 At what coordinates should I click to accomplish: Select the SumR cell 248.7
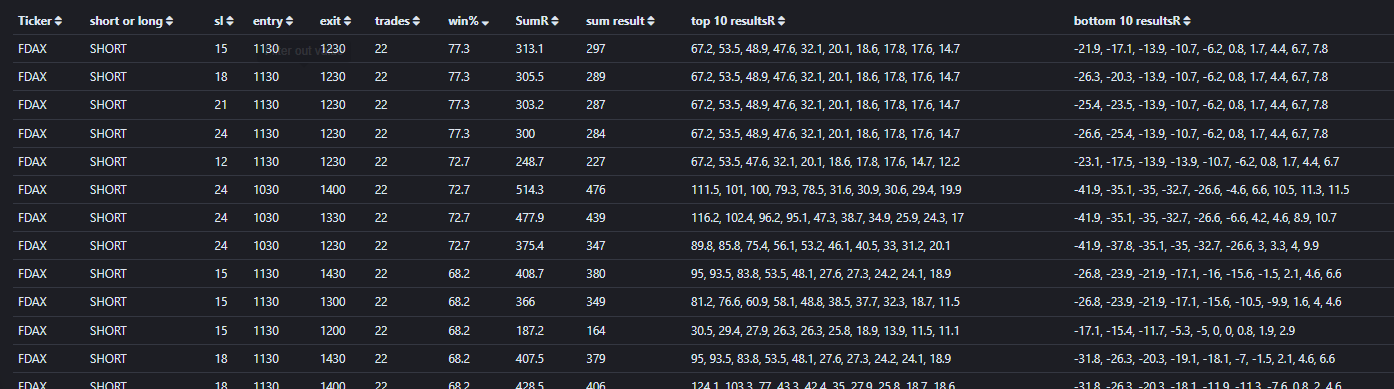tap(530, 161)
